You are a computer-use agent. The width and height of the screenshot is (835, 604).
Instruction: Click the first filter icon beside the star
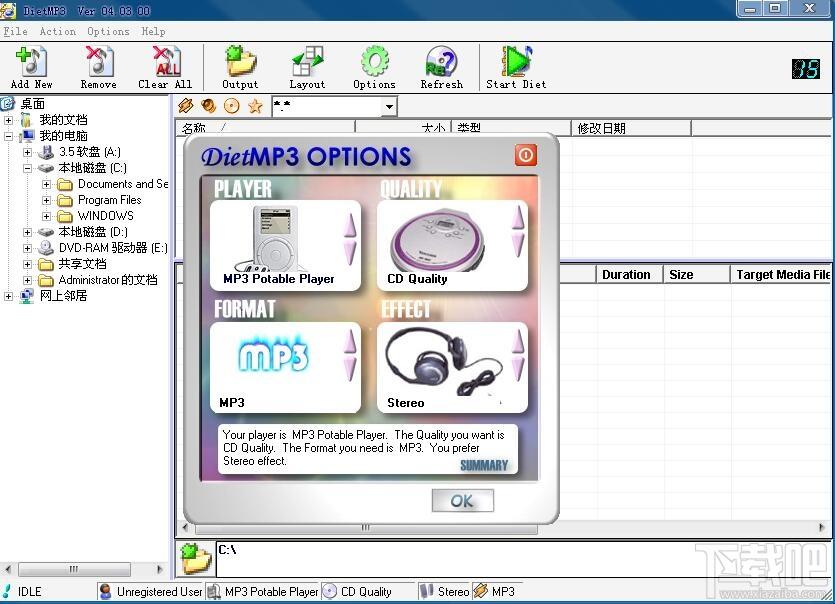coord(185,106)
